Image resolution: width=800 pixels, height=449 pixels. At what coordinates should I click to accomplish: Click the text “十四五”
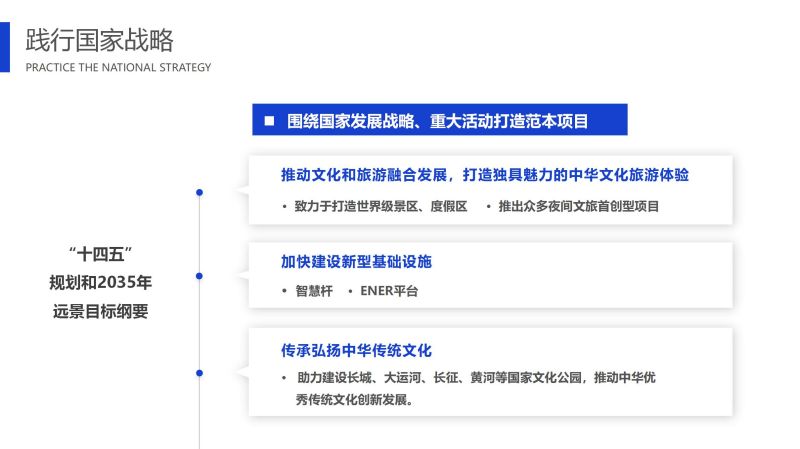(101, 254)
